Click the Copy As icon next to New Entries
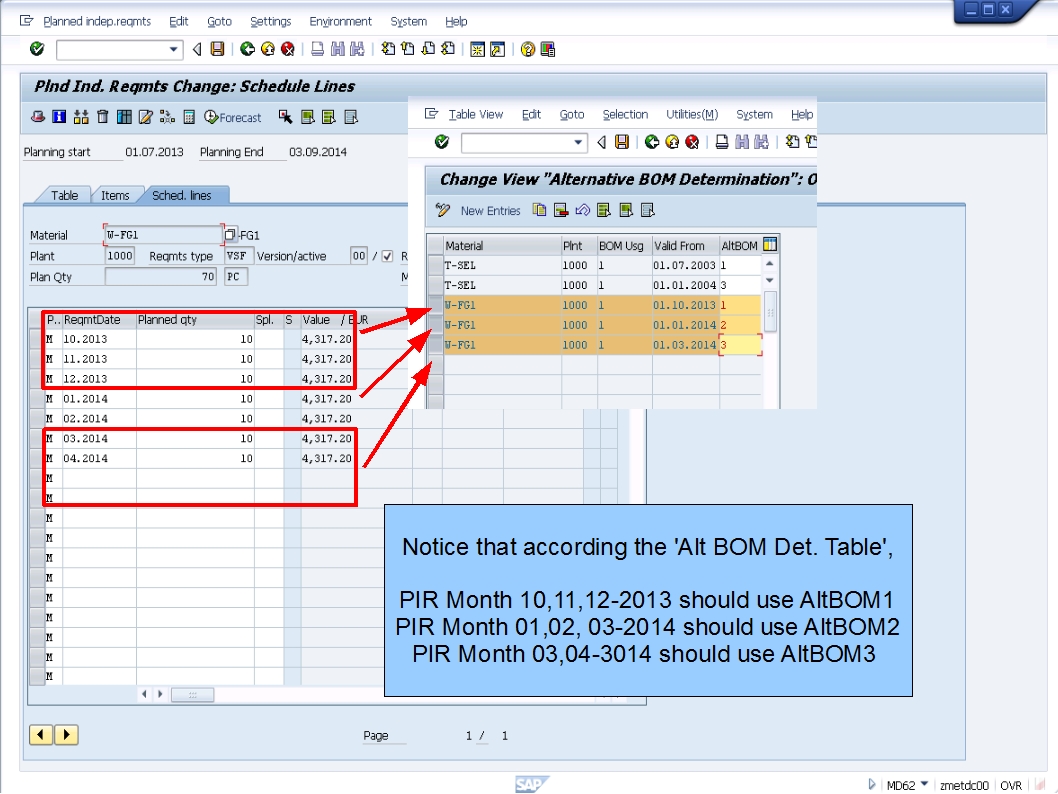The height and width of the screenshot is (794, 1058). coord(538,211)
